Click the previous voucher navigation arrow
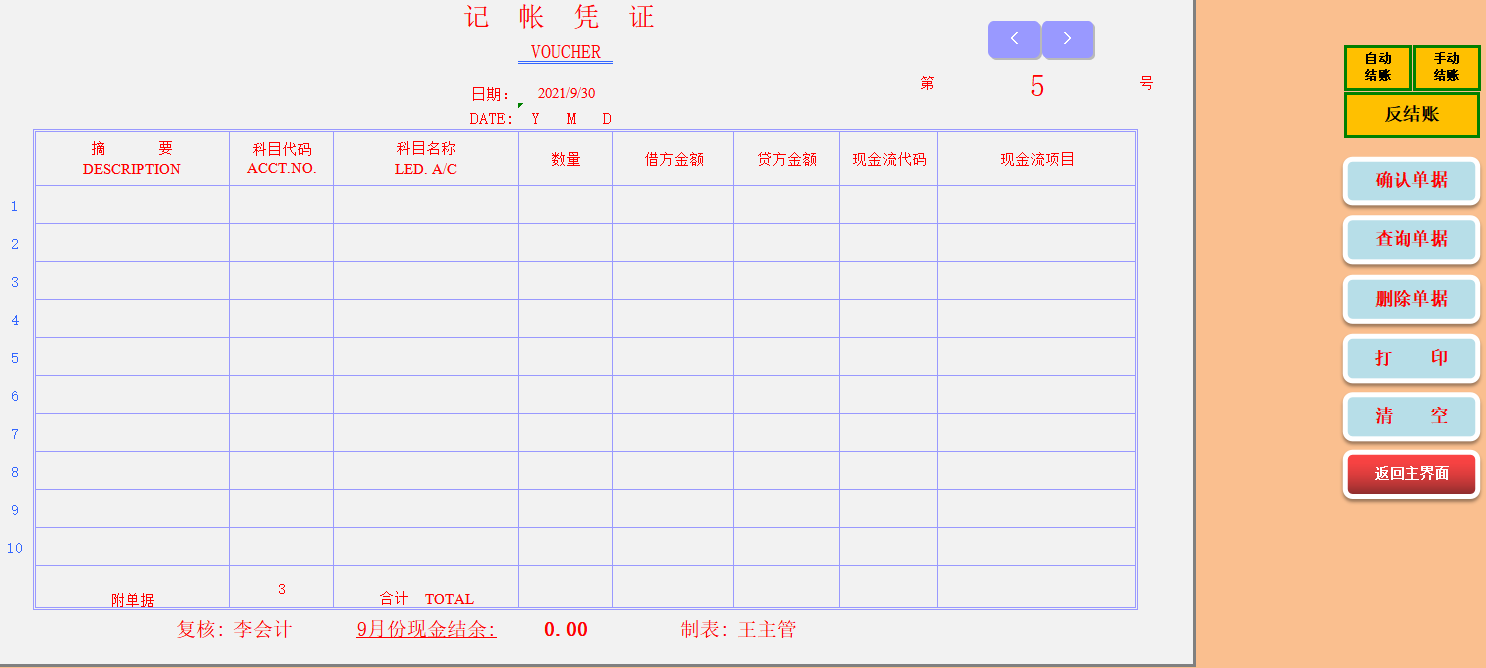 click(x=1014, y=40)
